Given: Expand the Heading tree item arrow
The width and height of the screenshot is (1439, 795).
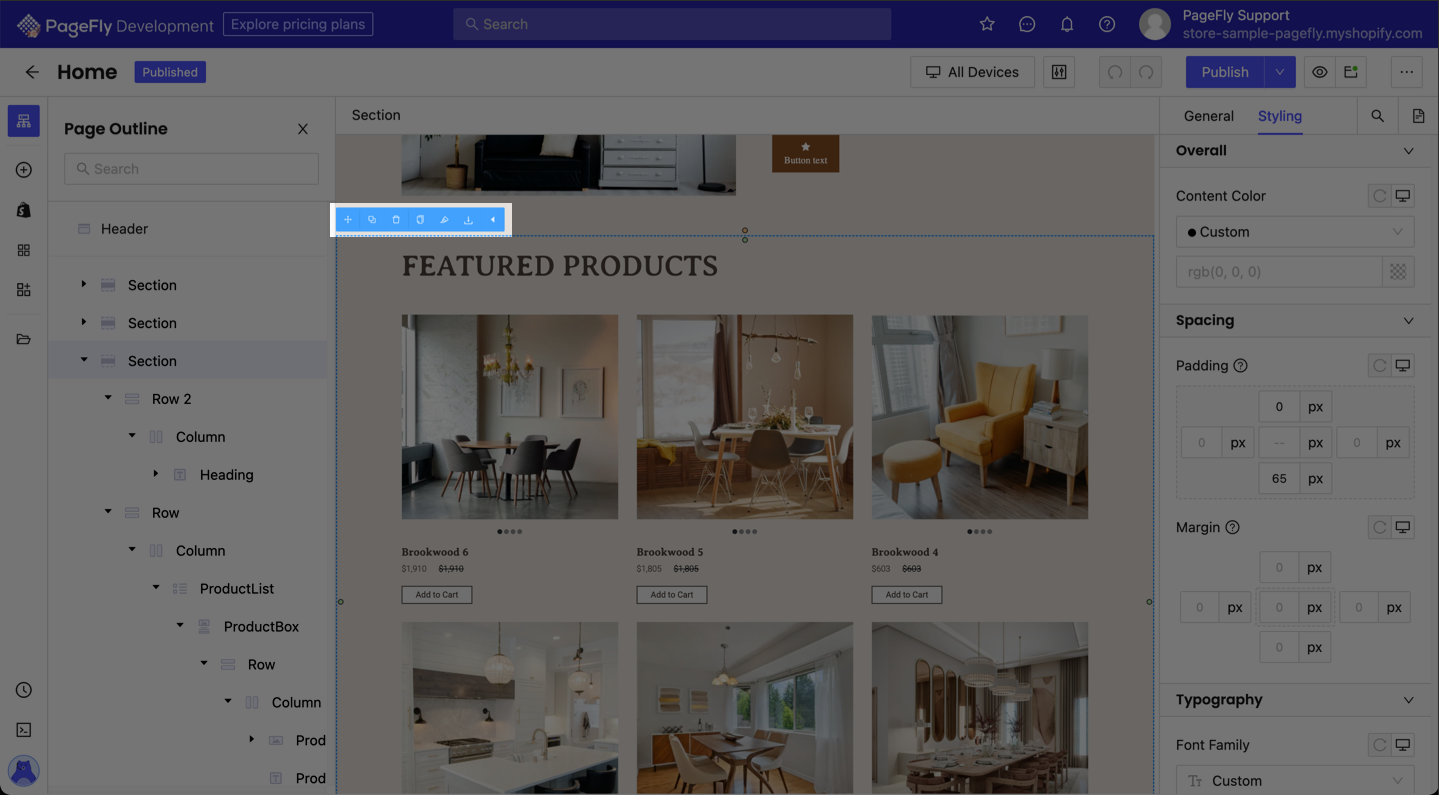Looking at the screenshot, I should tap(156, 474).
